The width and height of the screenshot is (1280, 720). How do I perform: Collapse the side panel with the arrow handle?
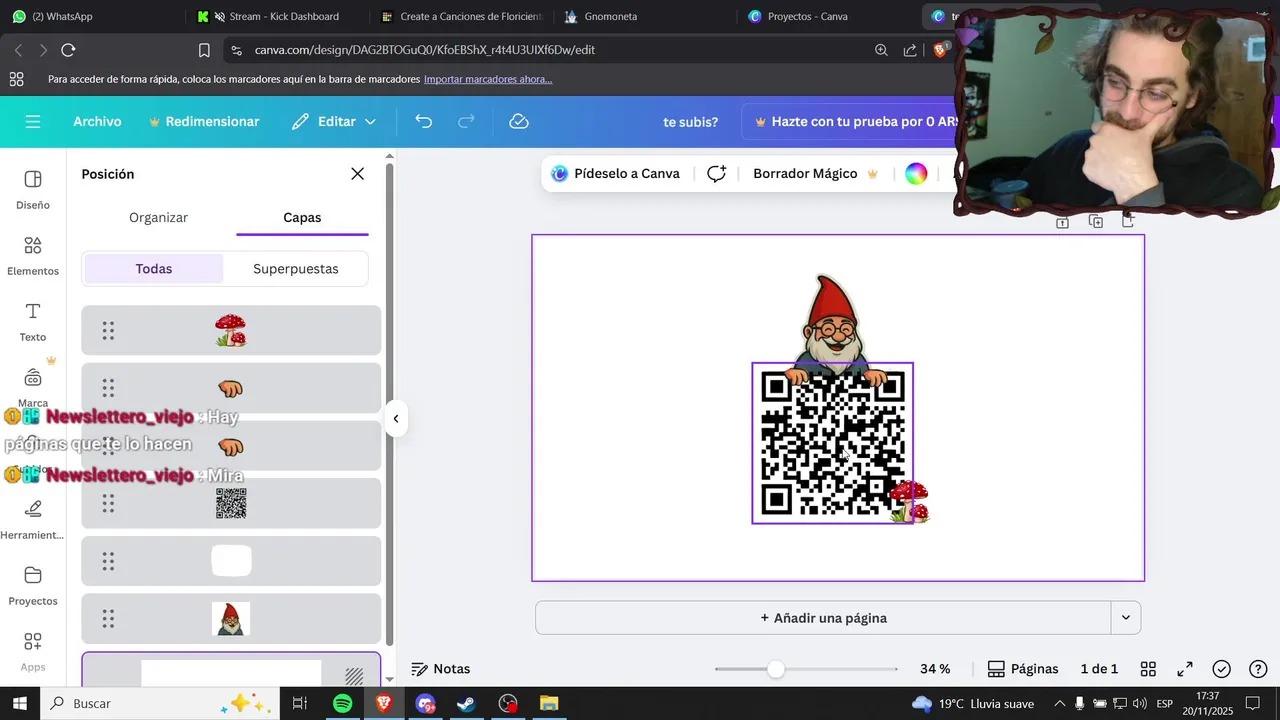point(396,419)
